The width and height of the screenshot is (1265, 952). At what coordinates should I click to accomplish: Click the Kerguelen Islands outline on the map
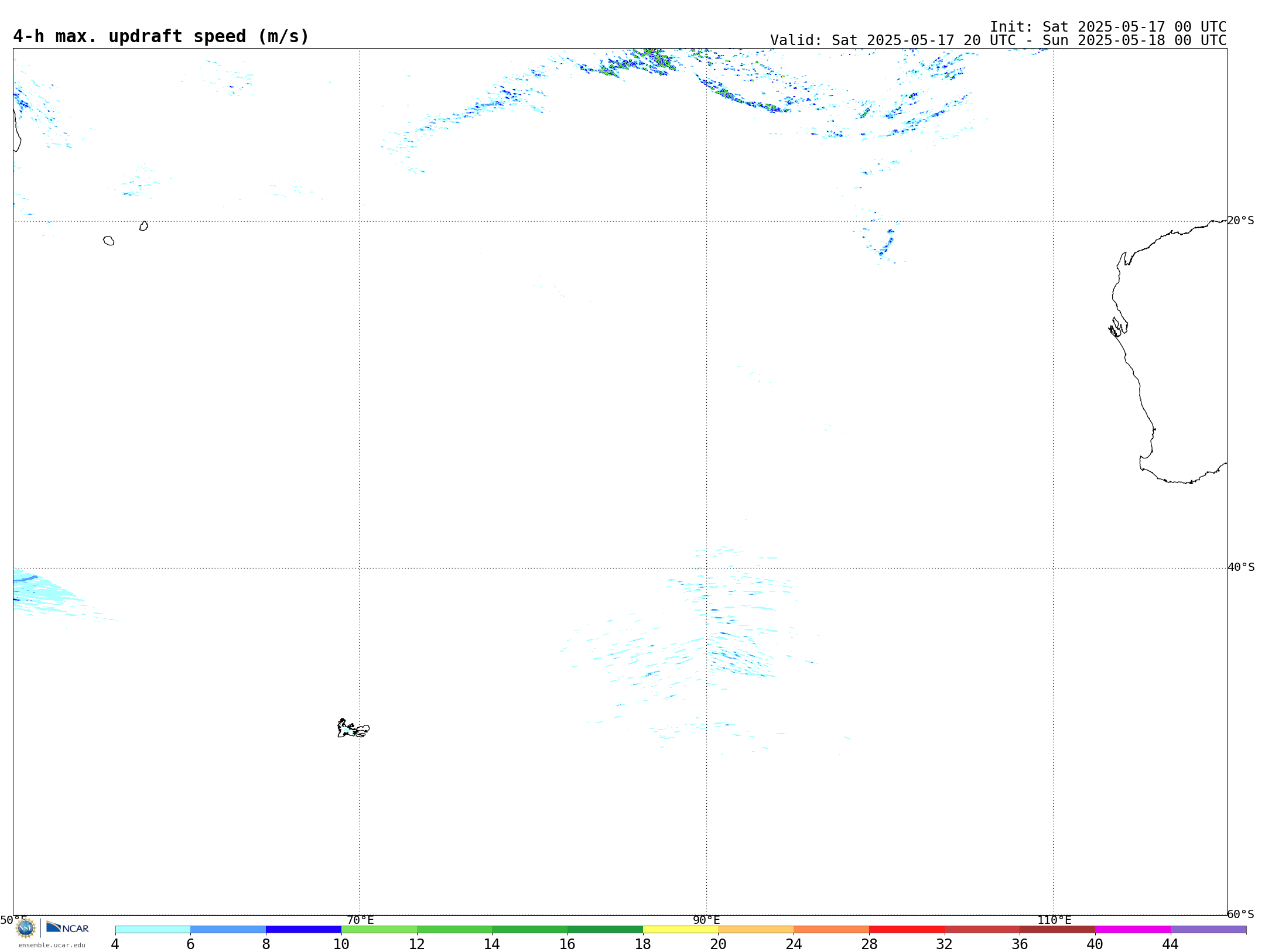pos(353,728)
